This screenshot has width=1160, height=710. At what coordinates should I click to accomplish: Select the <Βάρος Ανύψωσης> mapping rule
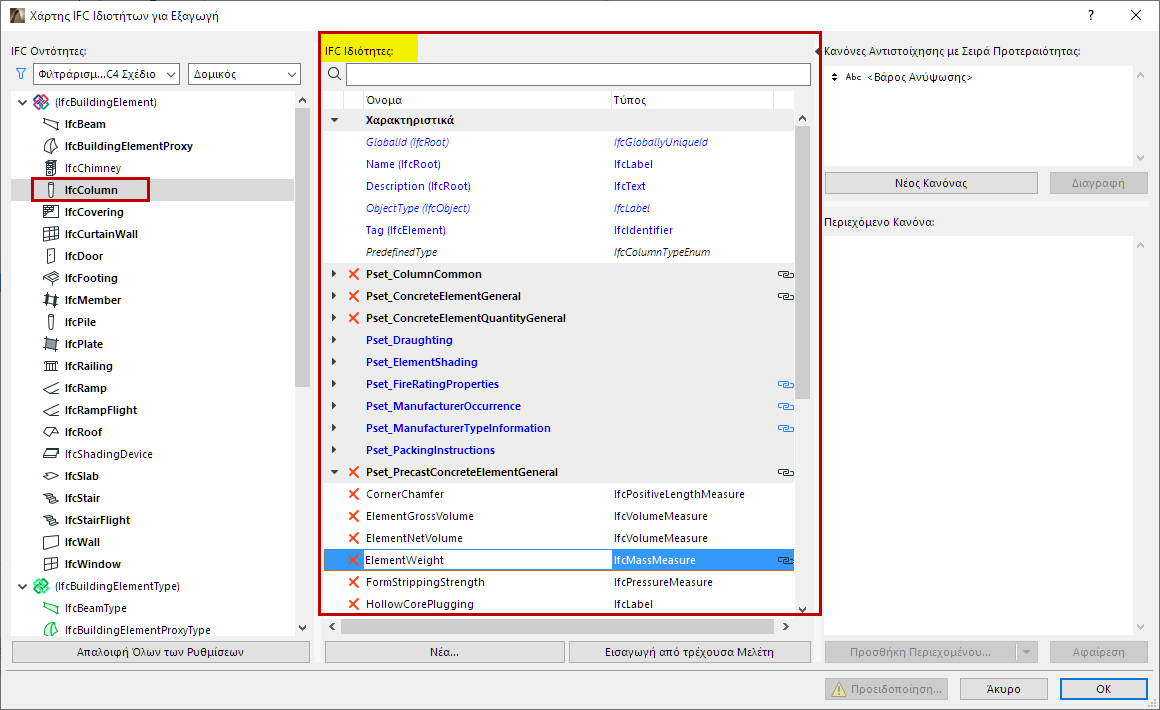(x=919, y=78)
